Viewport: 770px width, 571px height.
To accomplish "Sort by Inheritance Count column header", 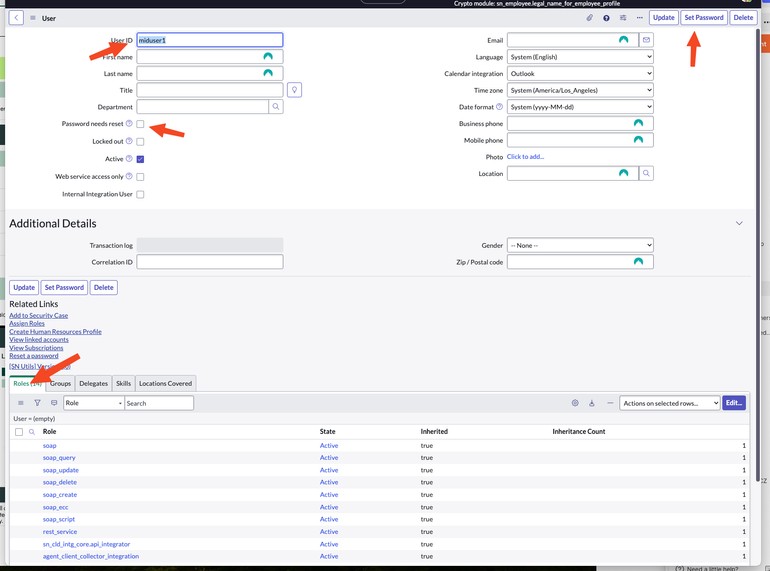I will [x=578, y=432].
